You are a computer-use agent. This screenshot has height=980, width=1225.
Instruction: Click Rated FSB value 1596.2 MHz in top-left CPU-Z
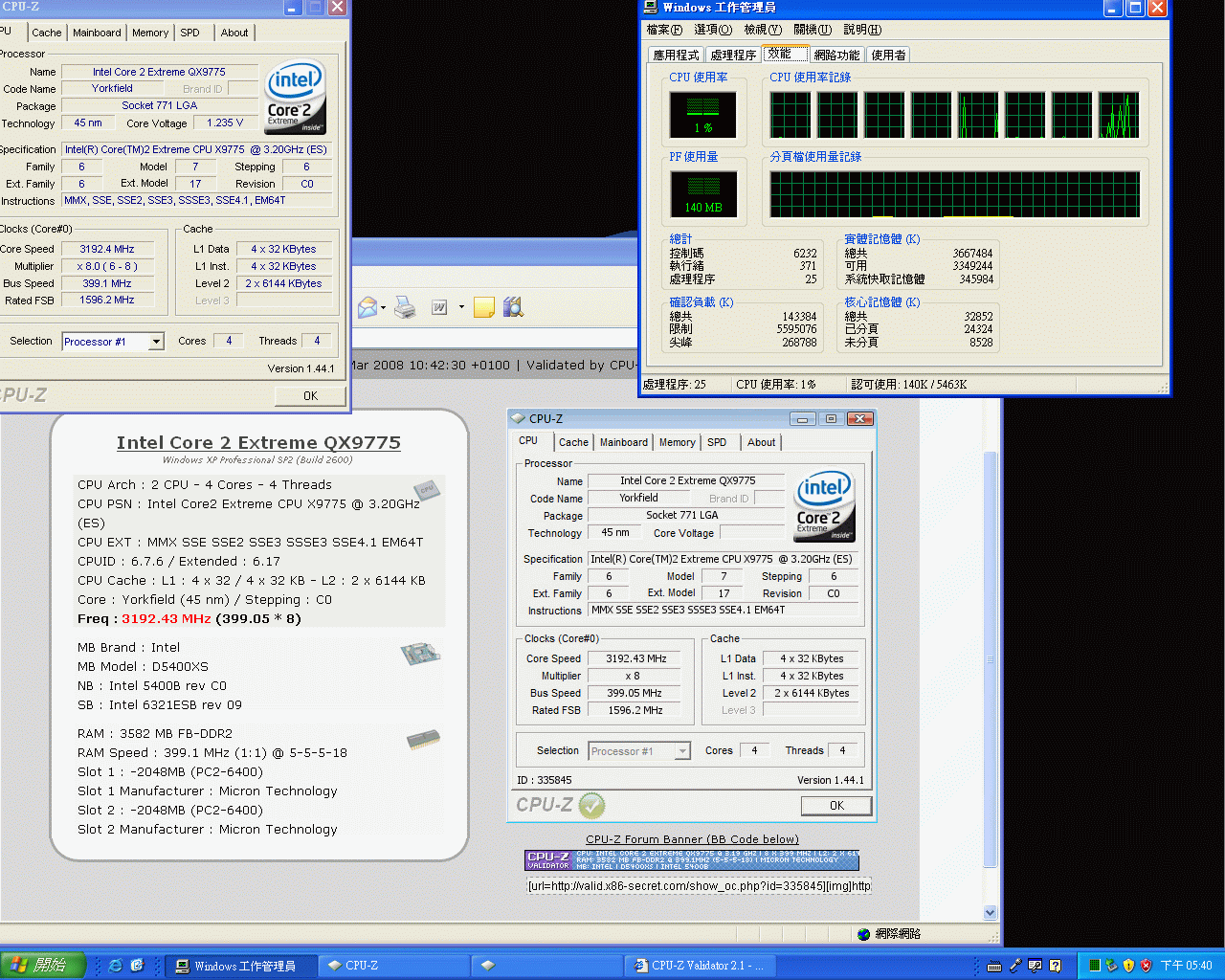tap(106, 301)
